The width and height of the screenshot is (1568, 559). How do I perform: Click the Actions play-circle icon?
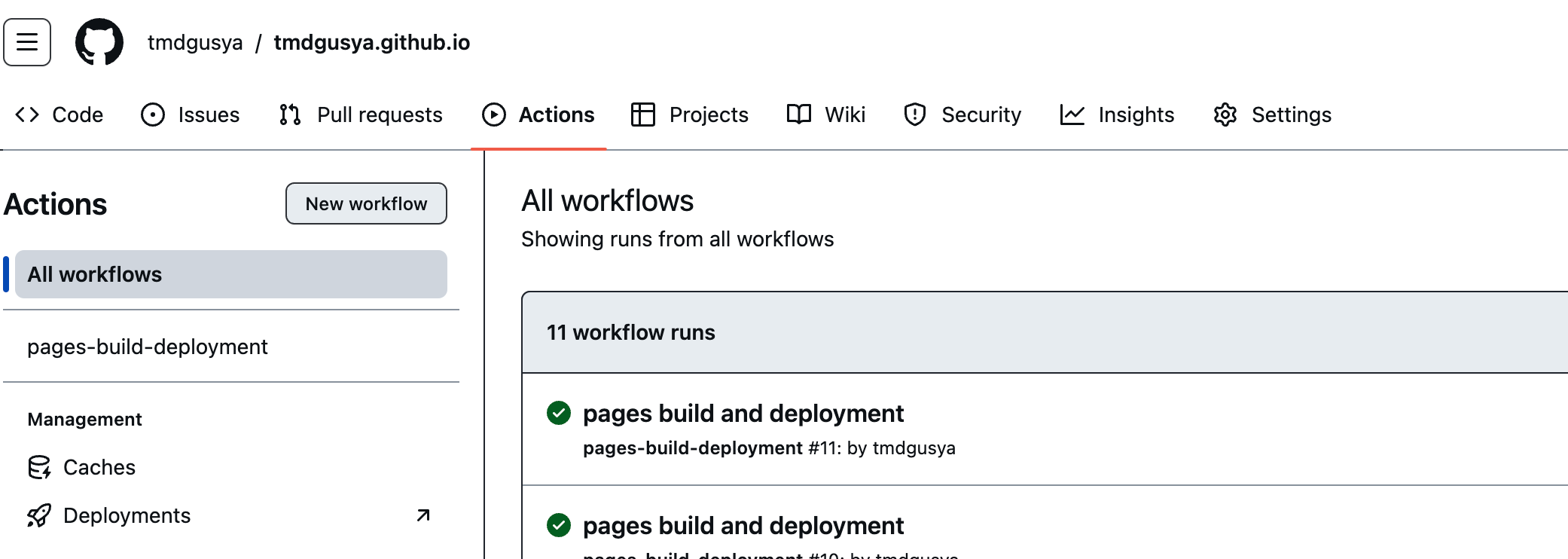point(494,115)
